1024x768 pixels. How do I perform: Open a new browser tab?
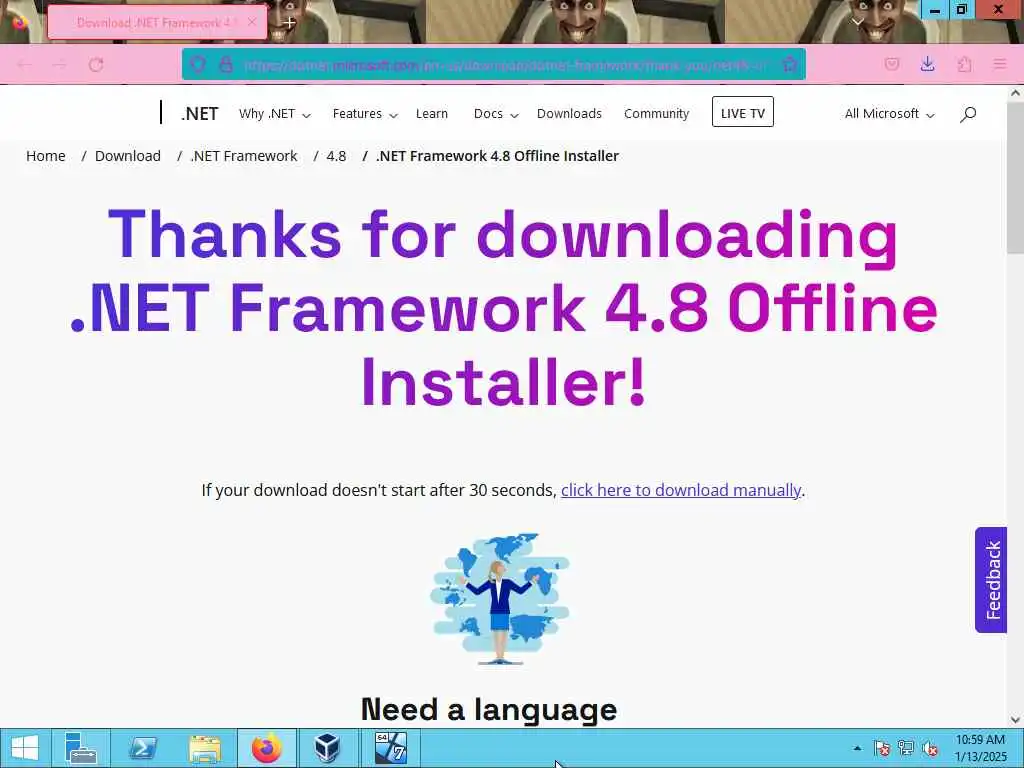[289, 22]
